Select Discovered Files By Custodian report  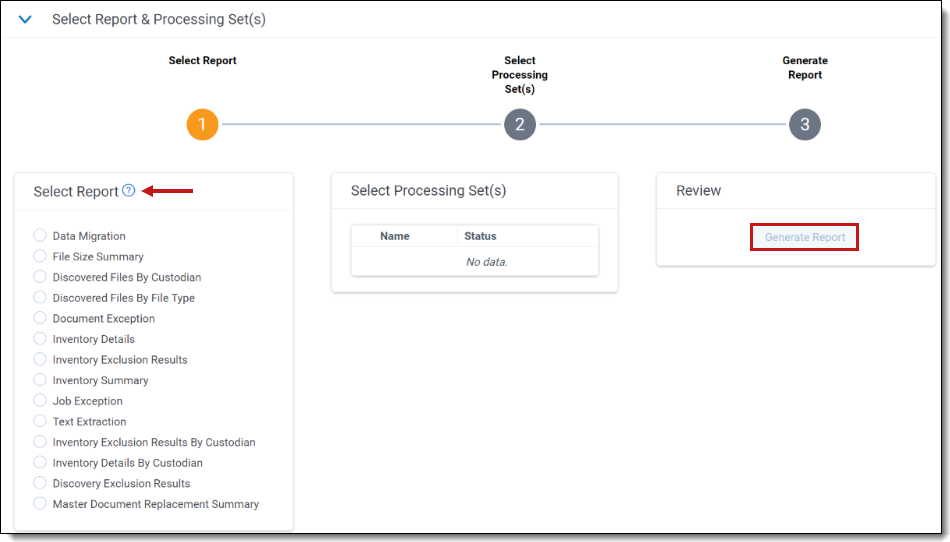tap(40, 277)
